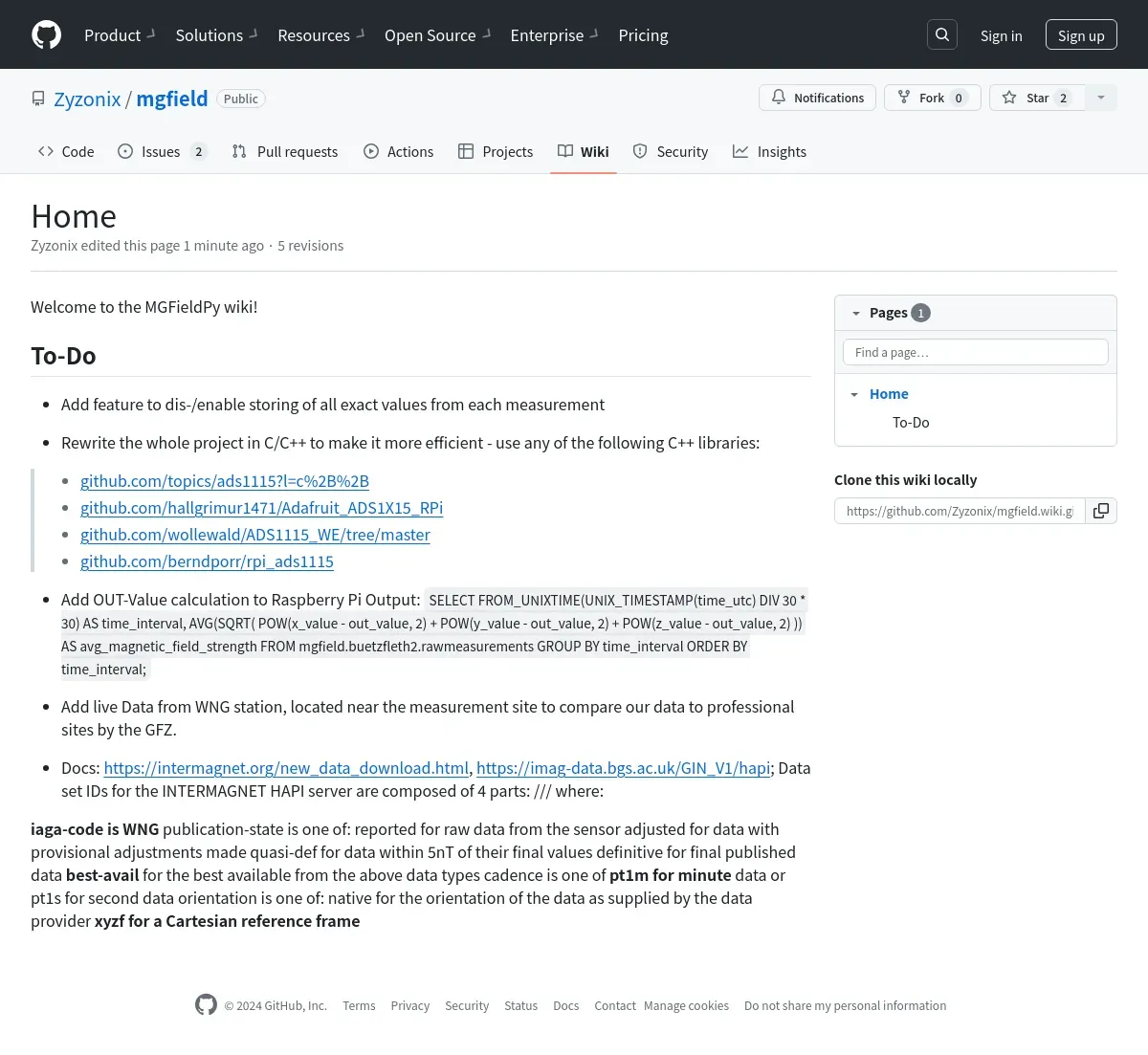Open footer Privacy link
The image size is (1148, 1055).
410,1006
